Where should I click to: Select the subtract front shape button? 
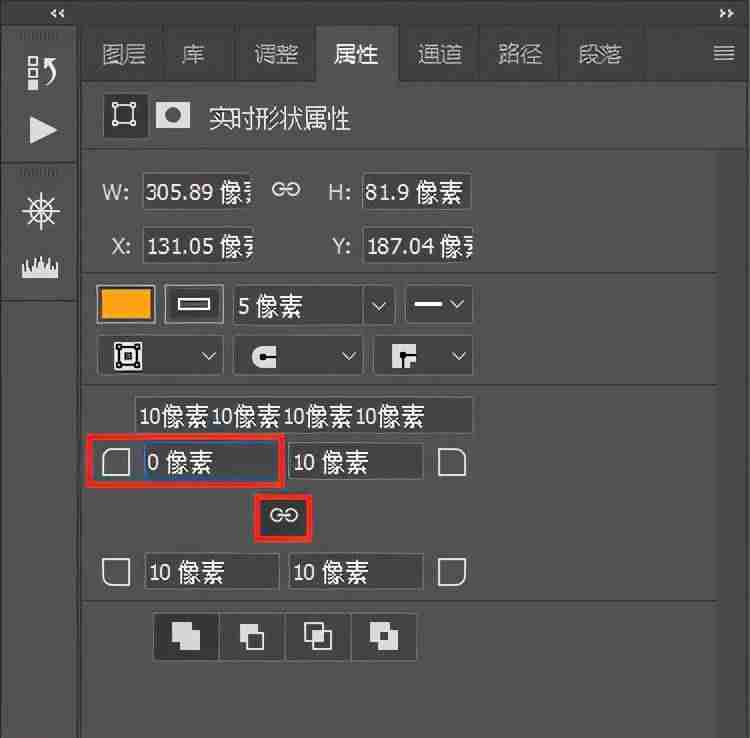pos(252,637)
